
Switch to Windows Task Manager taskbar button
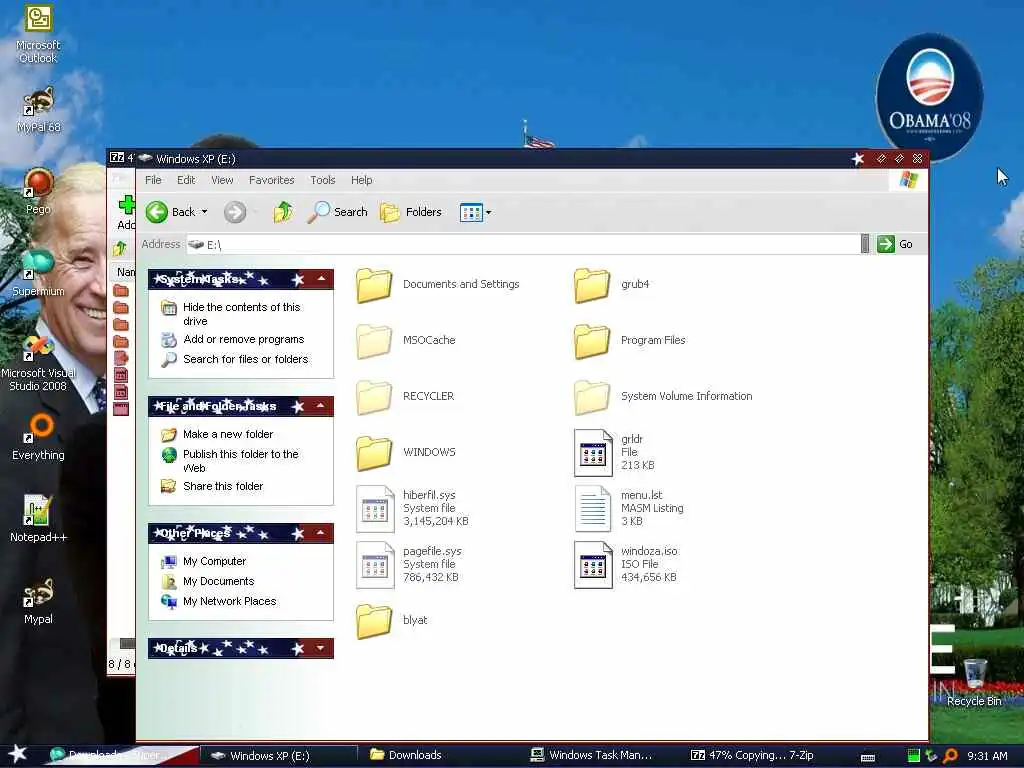coord(591,755)
